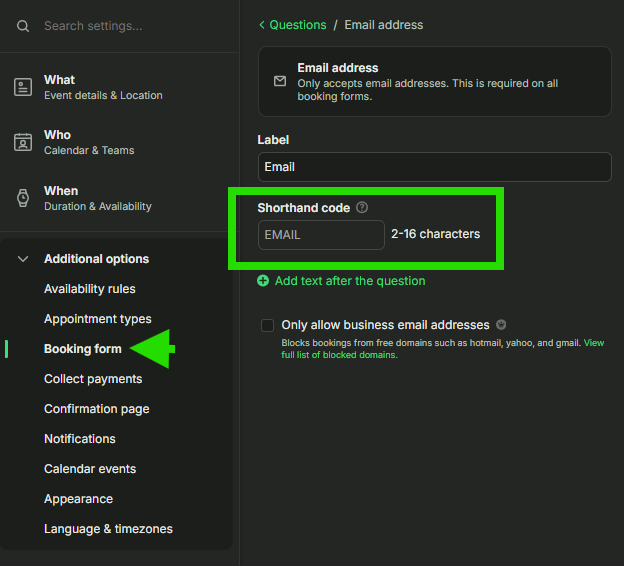Open the full list of blocked domains
Image resolution: width=624 pixels, height=566 pixels.
click(340, 355)
